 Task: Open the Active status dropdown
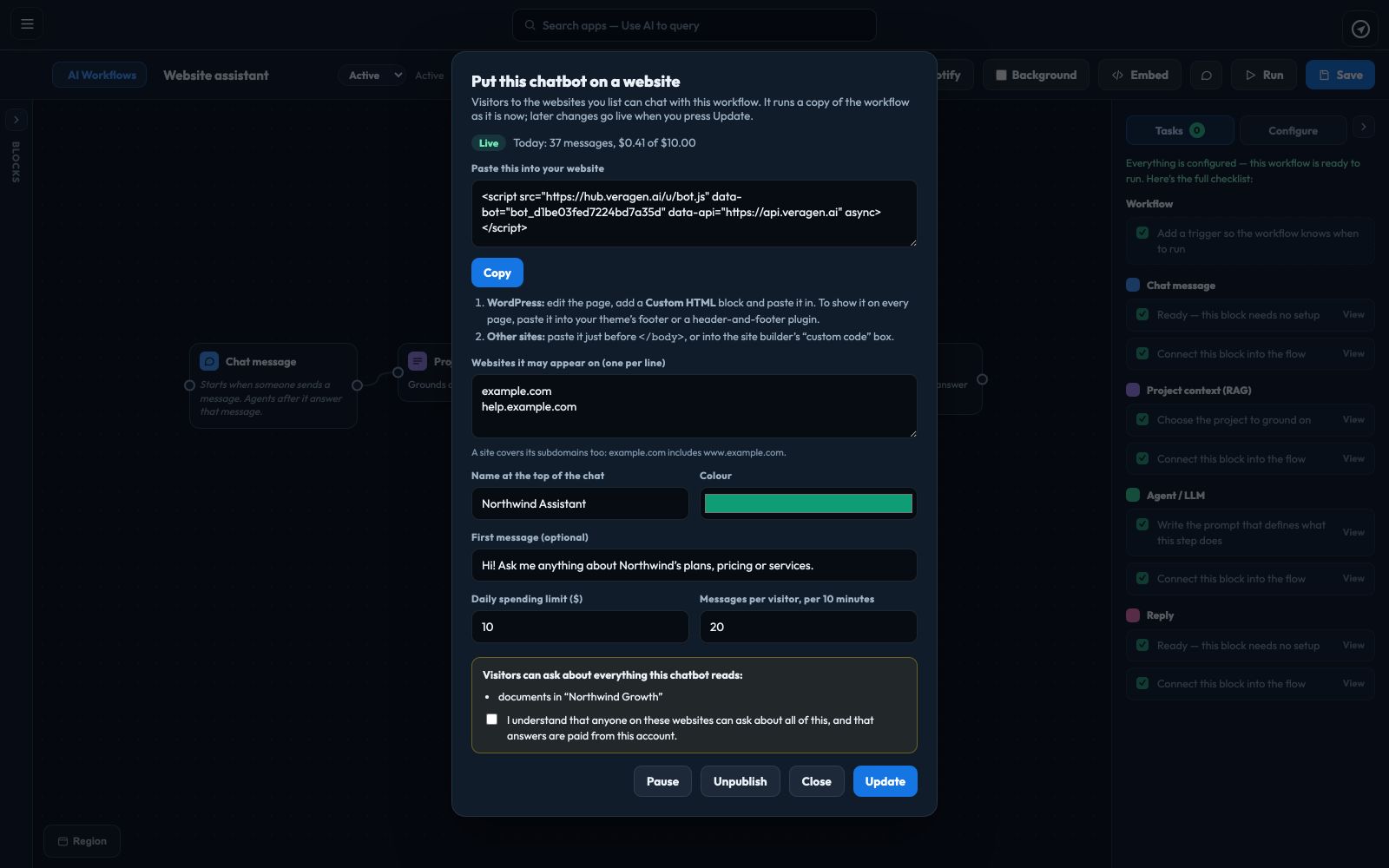(372, 76)
